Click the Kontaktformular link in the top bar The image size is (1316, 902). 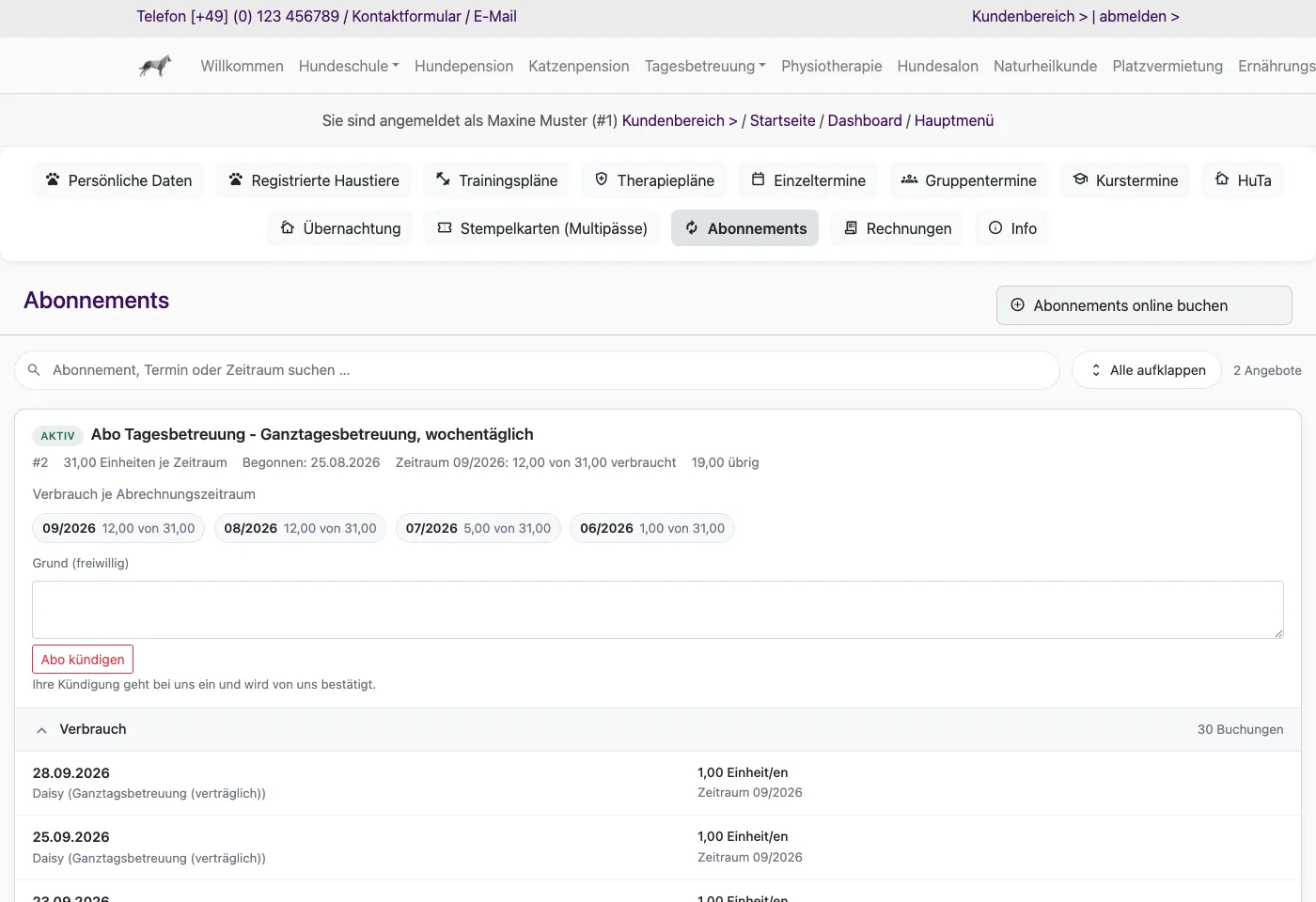point(406,16)
